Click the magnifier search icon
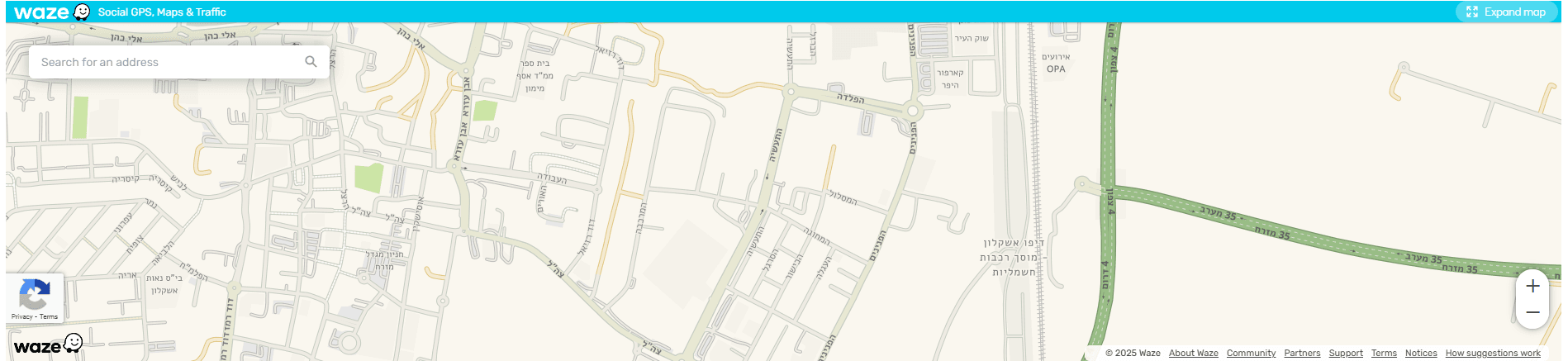 click(x=311, y=62)
